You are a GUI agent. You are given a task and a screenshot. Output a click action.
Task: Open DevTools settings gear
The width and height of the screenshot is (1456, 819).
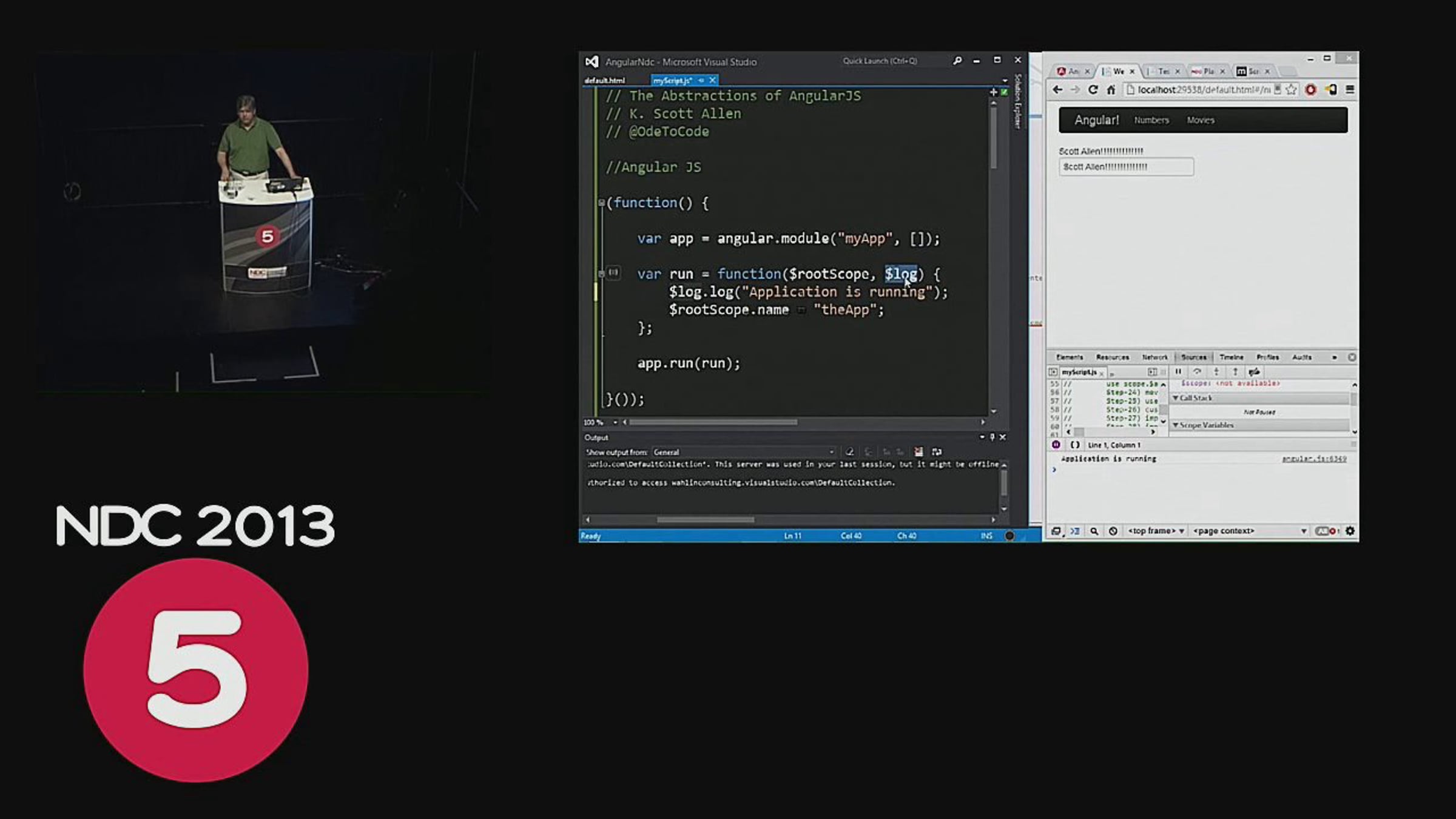pos(1350,531)
